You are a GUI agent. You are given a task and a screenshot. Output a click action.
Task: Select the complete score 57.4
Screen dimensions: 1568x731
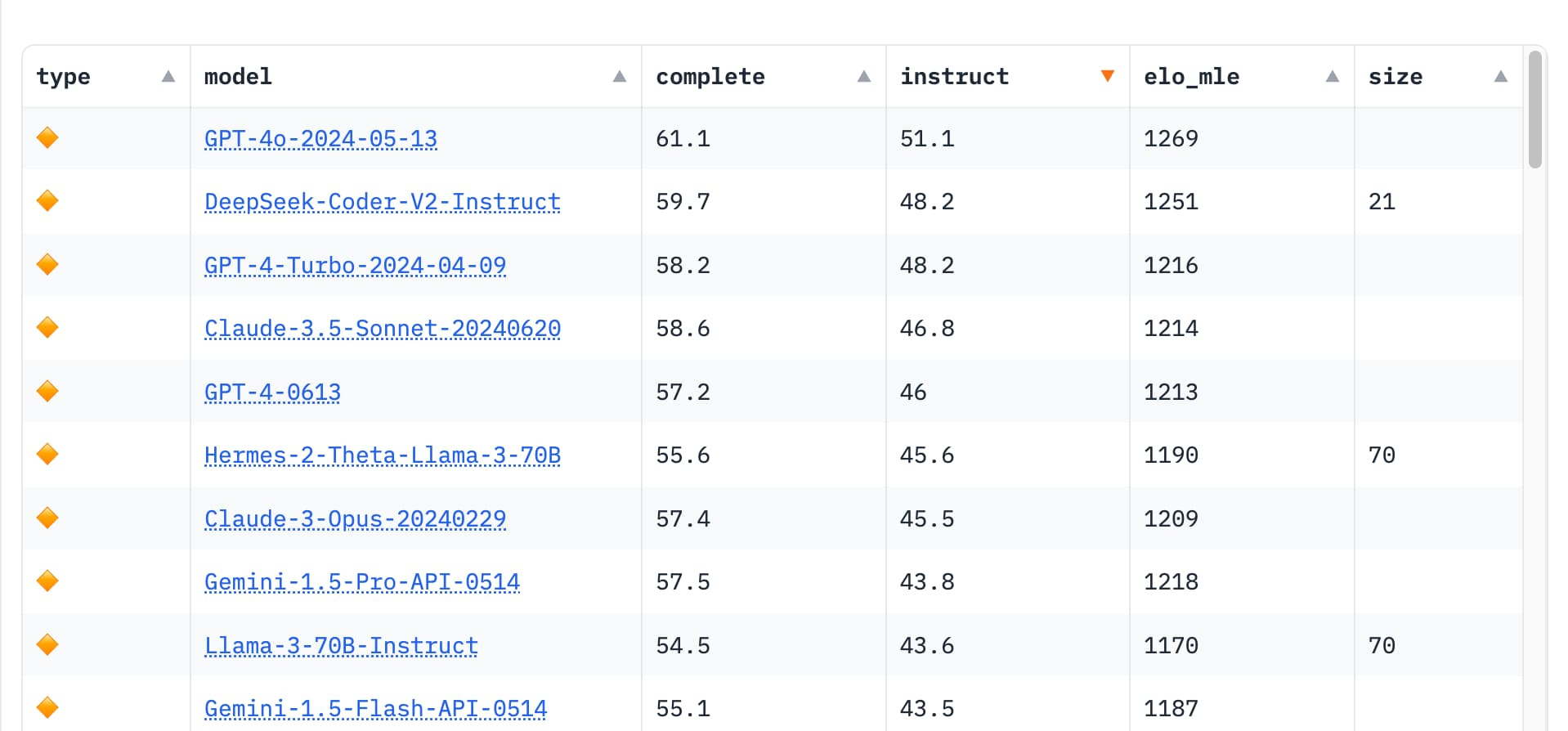click(683, 518)
